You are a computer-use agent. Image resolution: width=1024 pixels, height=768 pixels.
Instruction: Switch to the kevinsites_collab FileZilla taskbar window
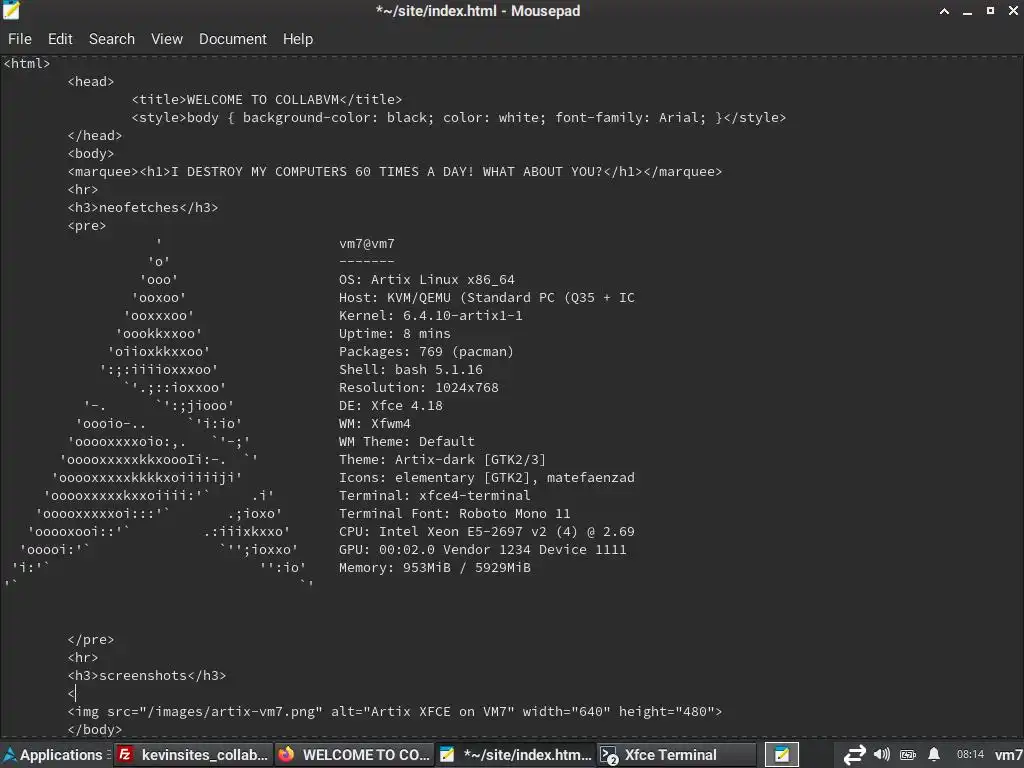pos(193,755)
